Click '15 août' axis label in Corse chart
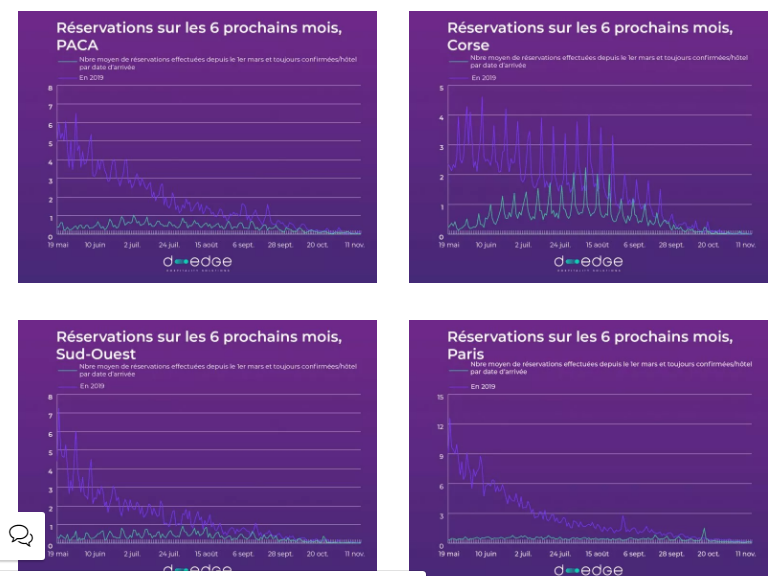The width and height of the screenshot is (783, 576). click(x=597, y=244)
